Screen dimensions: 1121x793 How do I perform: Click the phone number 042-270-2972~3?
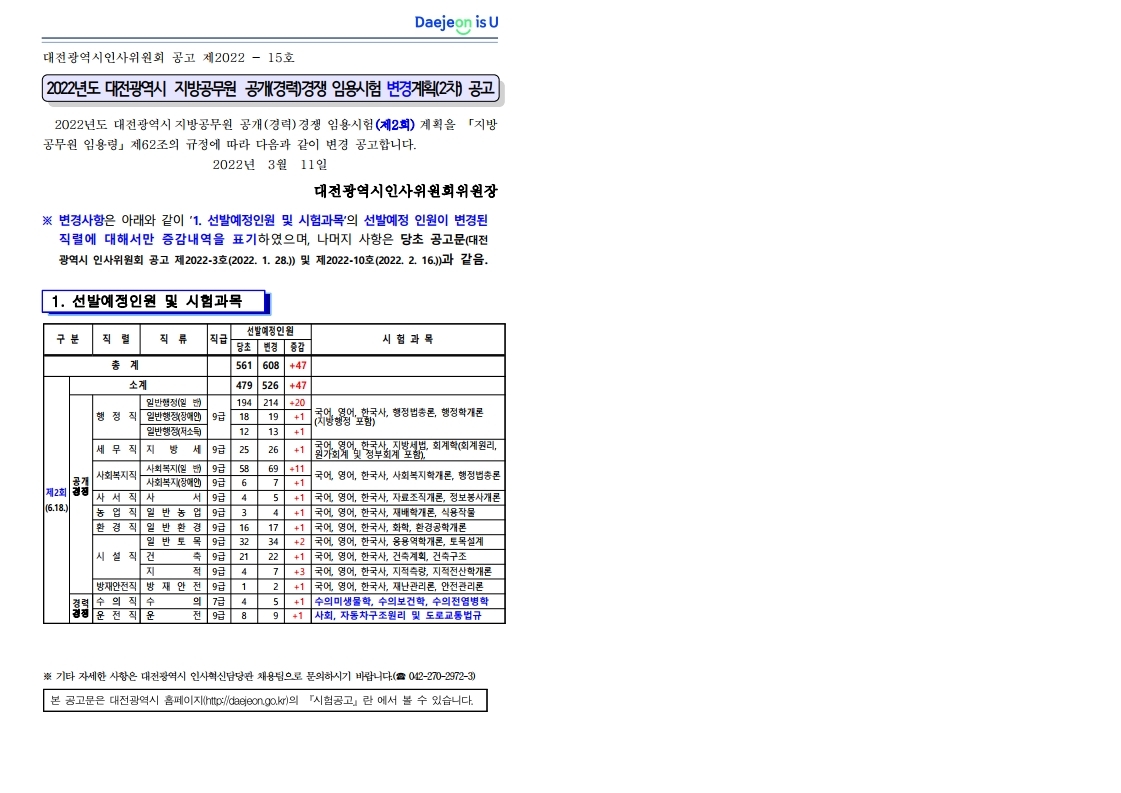tap(441, 676)
